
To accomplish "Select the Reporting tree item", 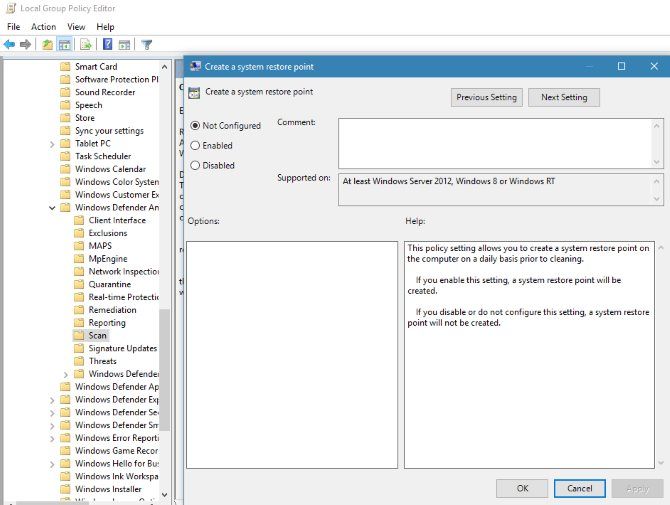I will coord(107,323).
